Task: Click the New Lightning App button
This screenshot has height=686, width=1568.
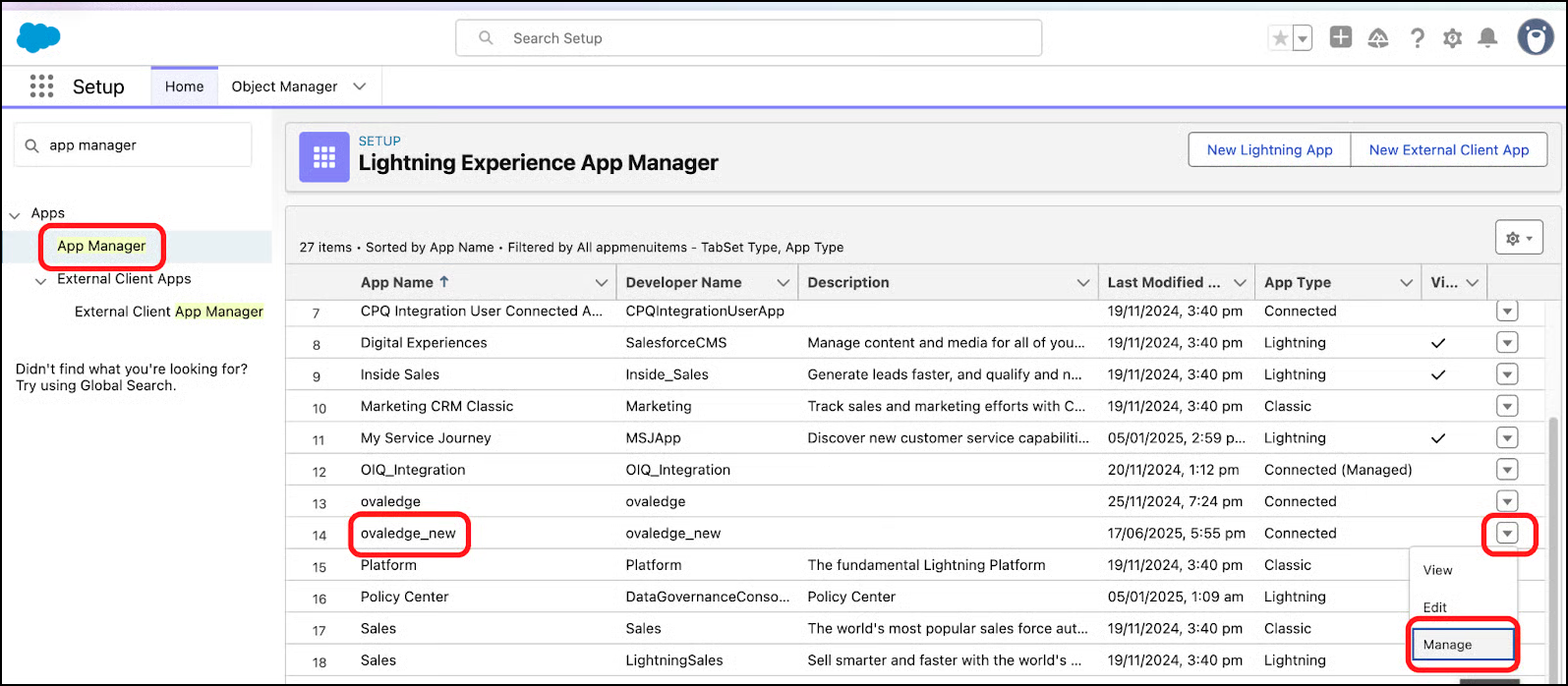Action: 1269,150
